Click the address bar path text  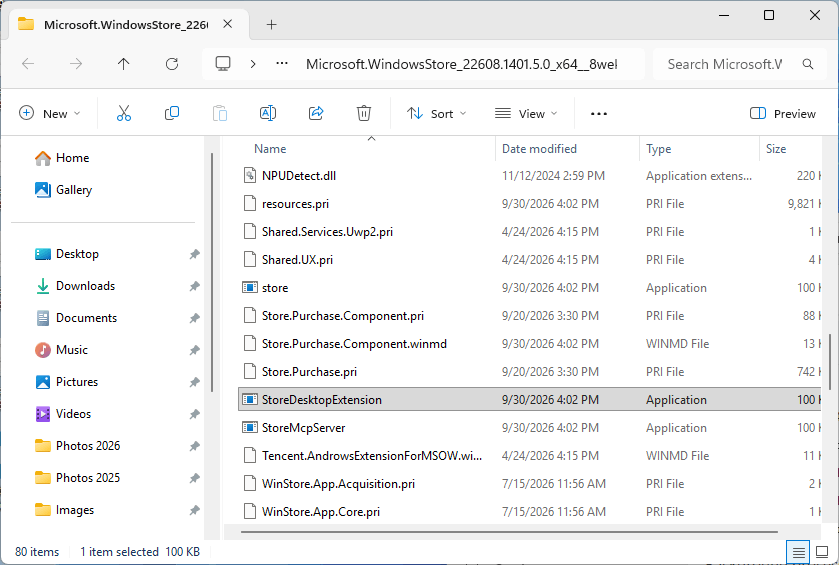pos(461,64)
